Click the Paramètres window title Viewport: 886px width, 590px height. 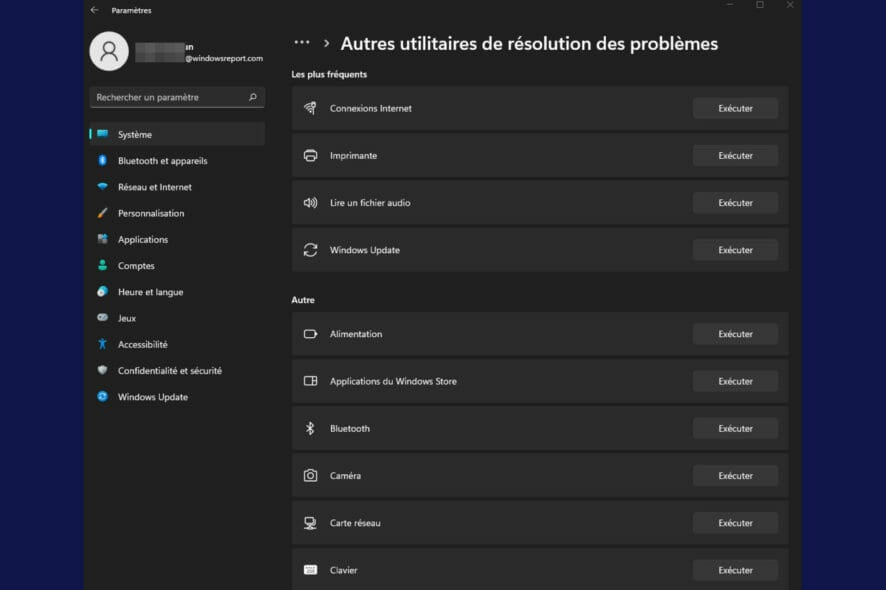131,10
